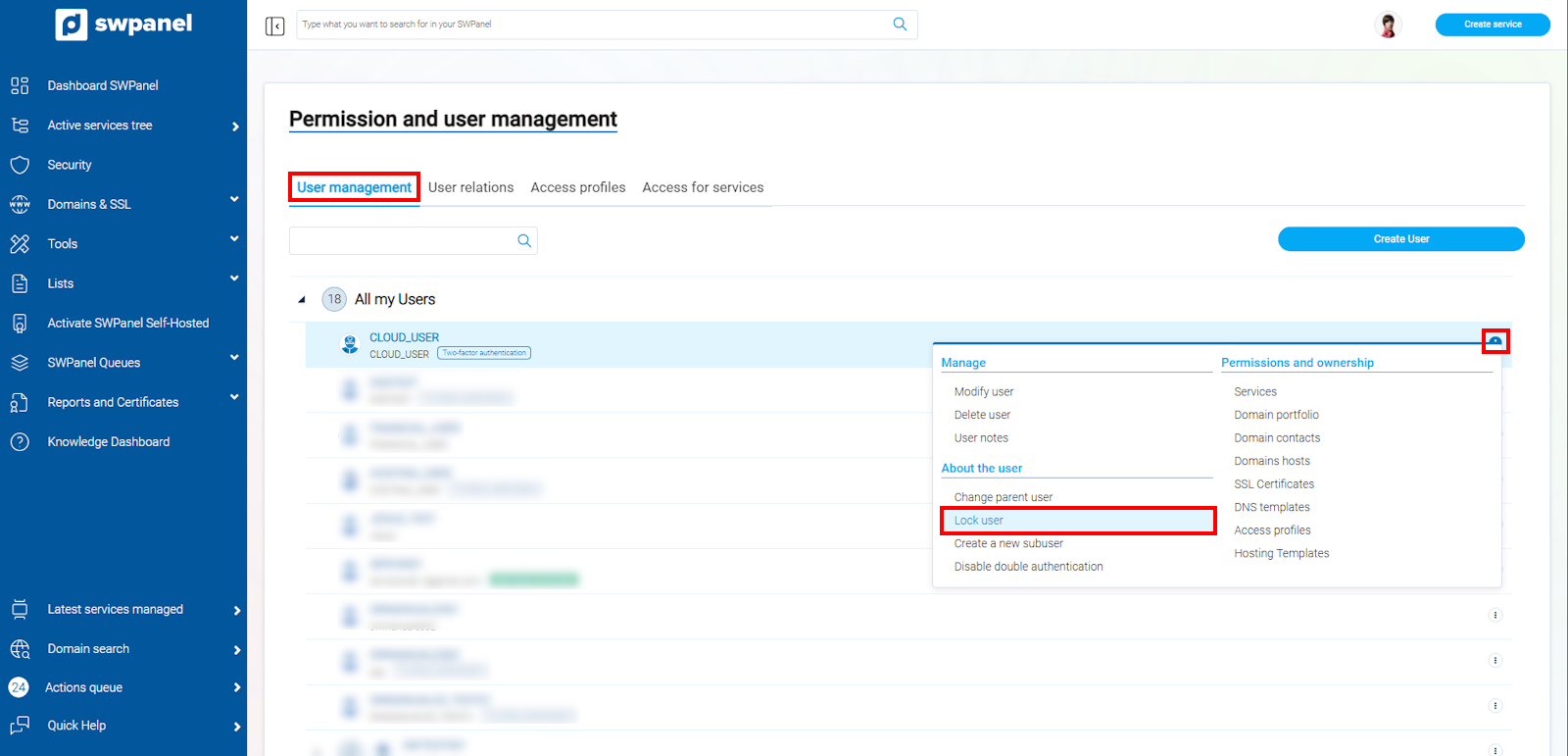1568x756 pixels.
Task: Click the magnifier icon in top search bar
Action: [900, 25]
